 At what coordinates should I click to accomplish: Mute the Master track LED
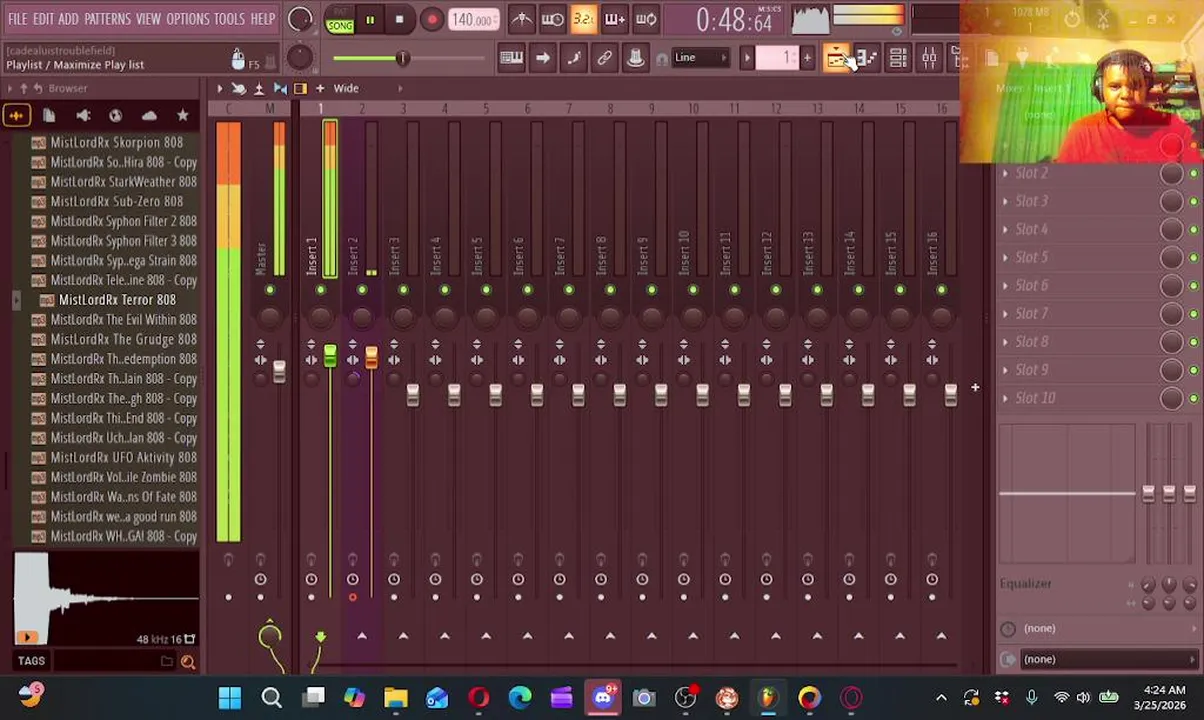pyautogui.click(x=270, y=290)
